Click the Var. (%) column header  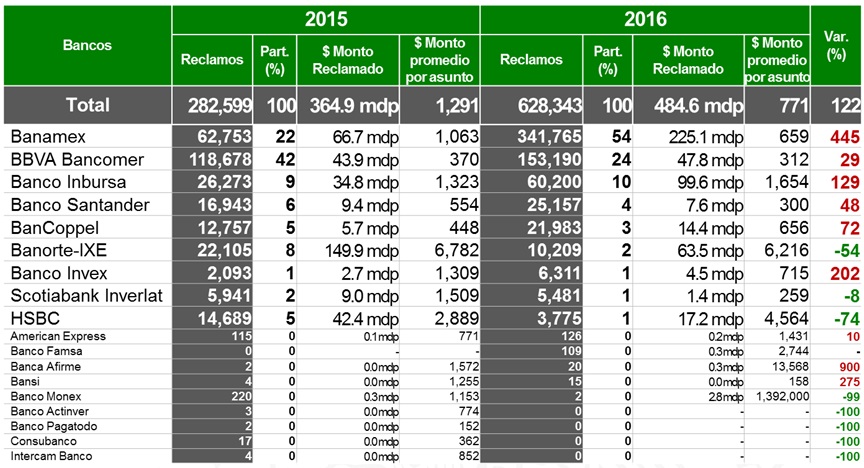pyautogui.click(x=836, y=45)
